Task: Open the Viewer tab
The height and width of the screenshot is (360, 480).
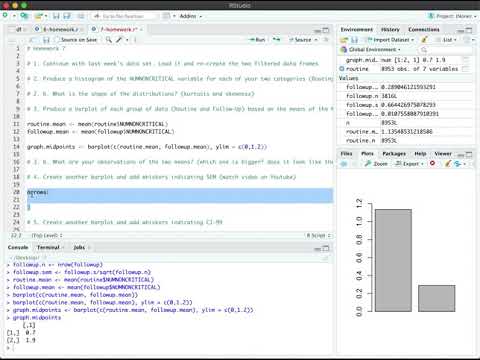Action: tap(443, 154)
